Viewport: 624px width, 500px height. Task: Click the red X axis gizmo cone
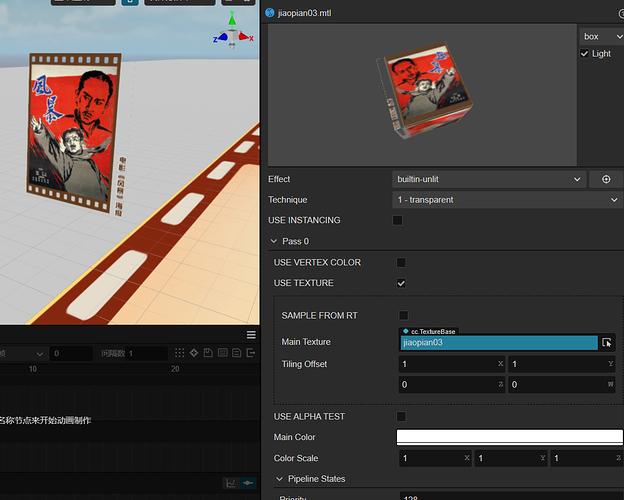pos(244,37)
